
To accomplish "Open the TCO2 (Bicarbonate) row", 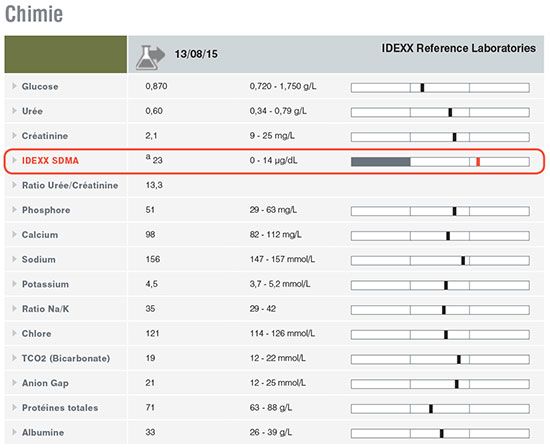I will coord(66,358).
